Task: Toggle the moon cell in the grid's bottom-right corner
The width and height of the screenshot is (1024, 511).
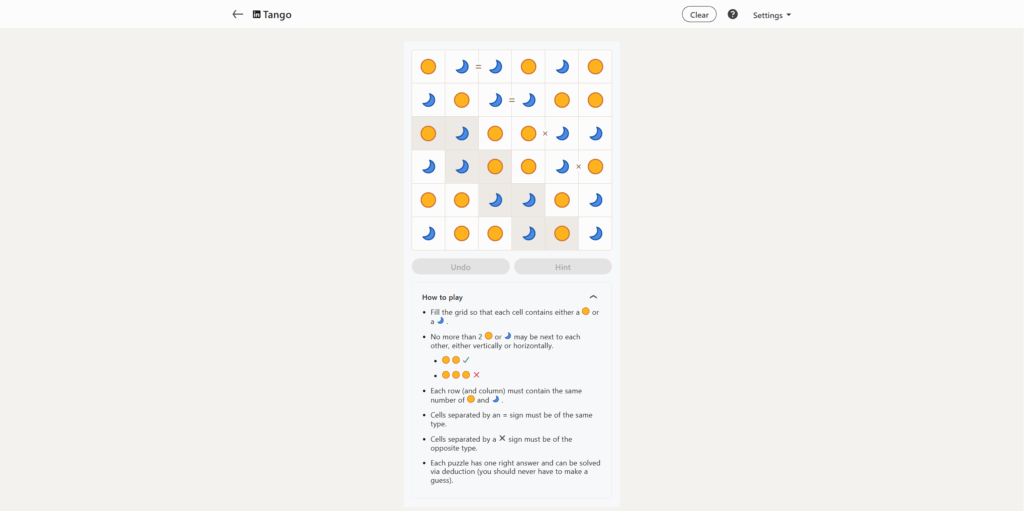Action: [595, 233]
